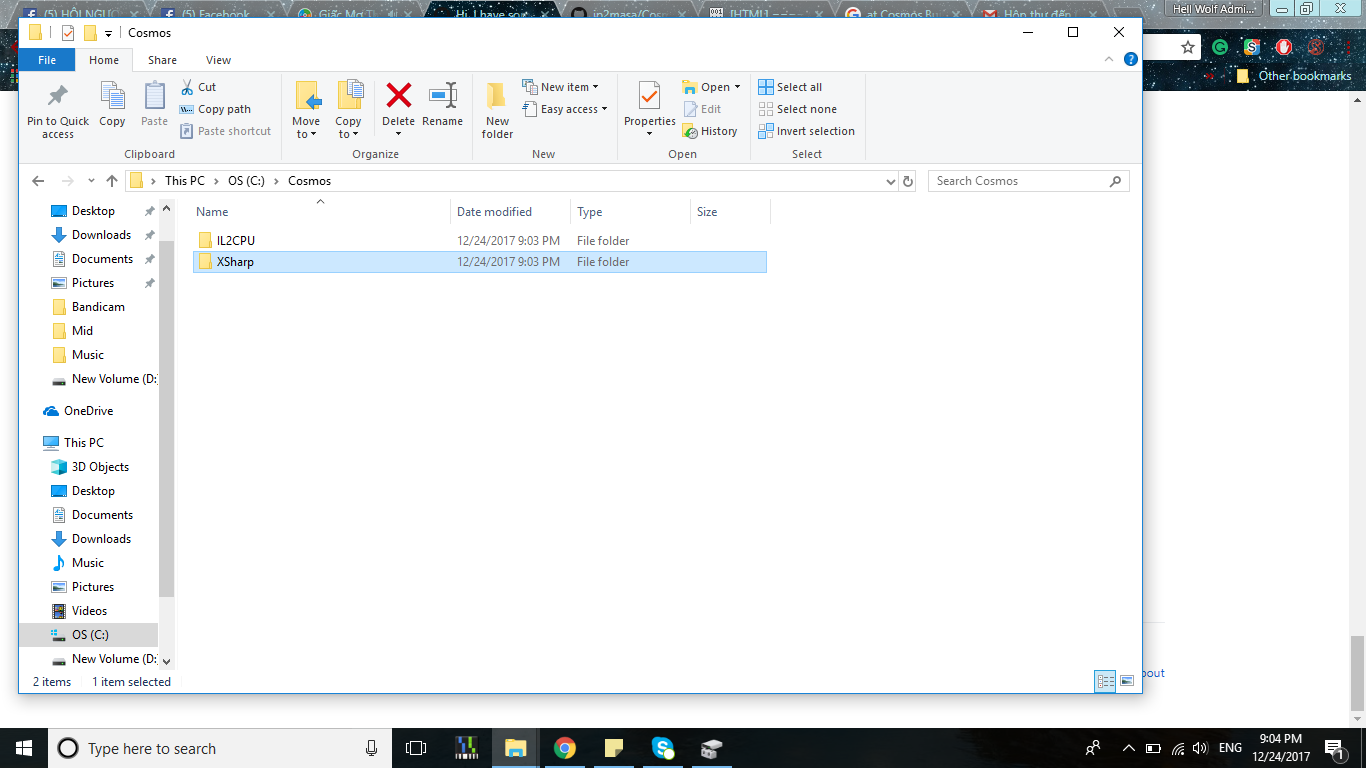The height and width of the screenshot is (768, 1366).
Task: Select the IL2CPU folder
Action: [x=480, y=241]
